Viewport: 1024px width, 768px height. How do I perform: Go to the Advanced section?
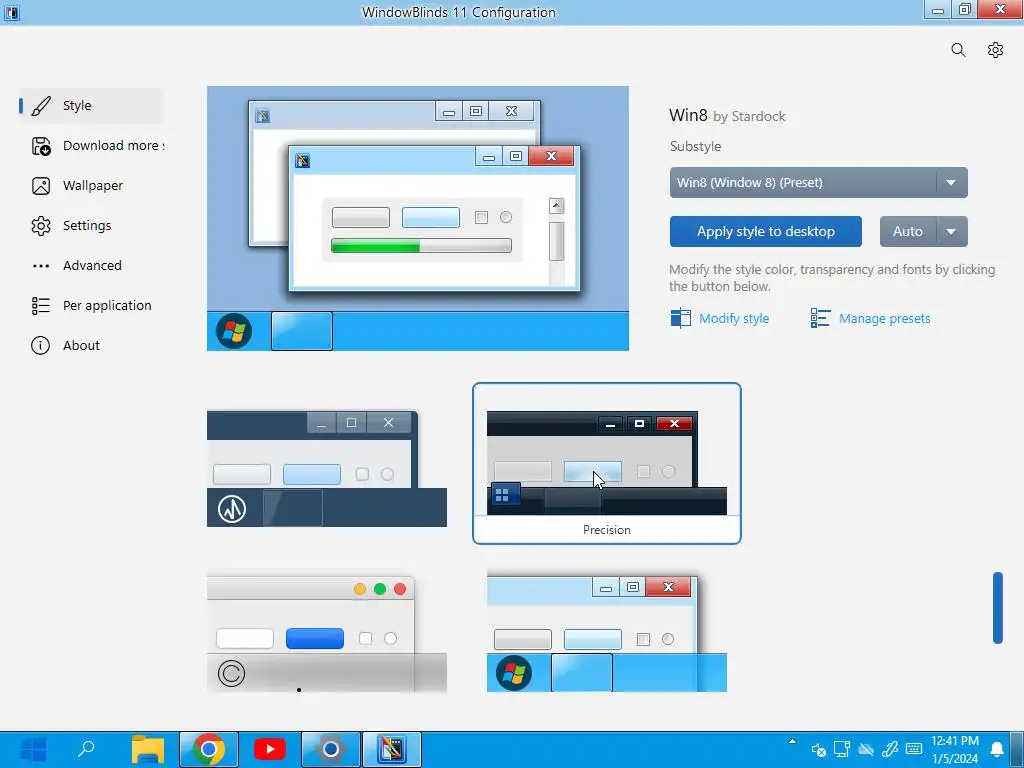(x=91, y=266)
